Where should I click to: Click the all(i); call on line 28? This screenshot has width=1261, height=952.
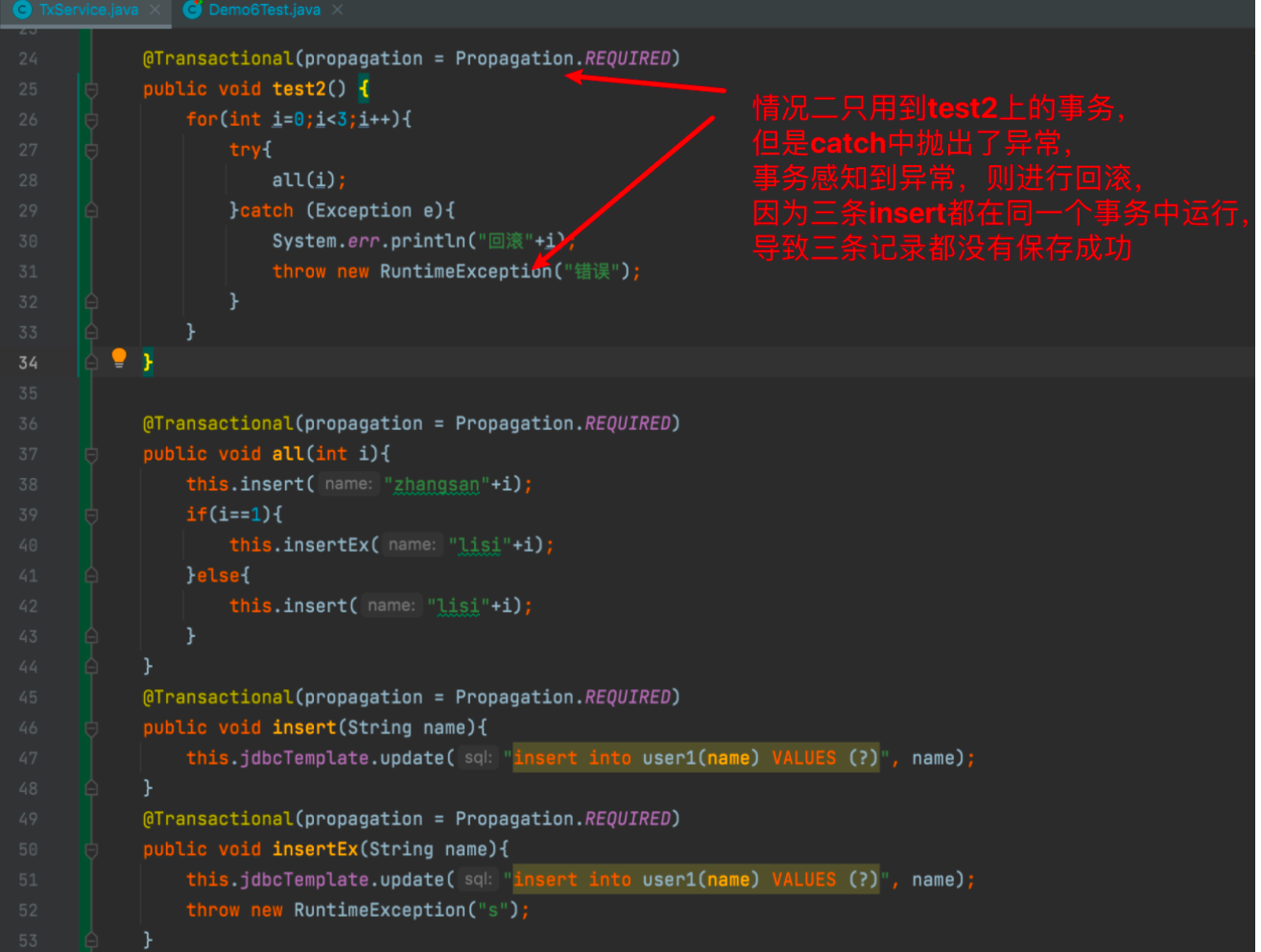[x=308, y=180]
